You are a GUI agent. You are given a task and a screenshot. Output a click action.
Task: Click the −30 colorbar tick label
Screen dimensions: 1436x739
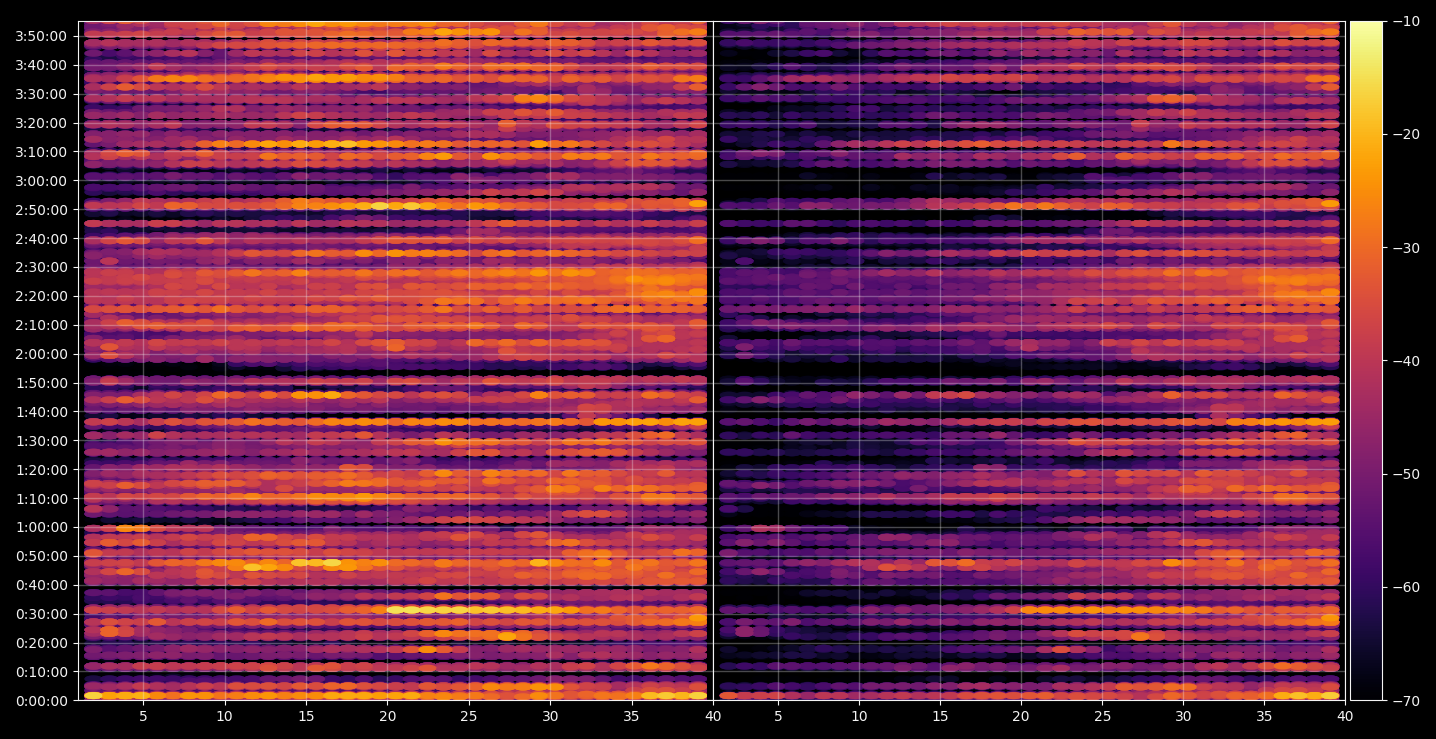[1406, 248]
